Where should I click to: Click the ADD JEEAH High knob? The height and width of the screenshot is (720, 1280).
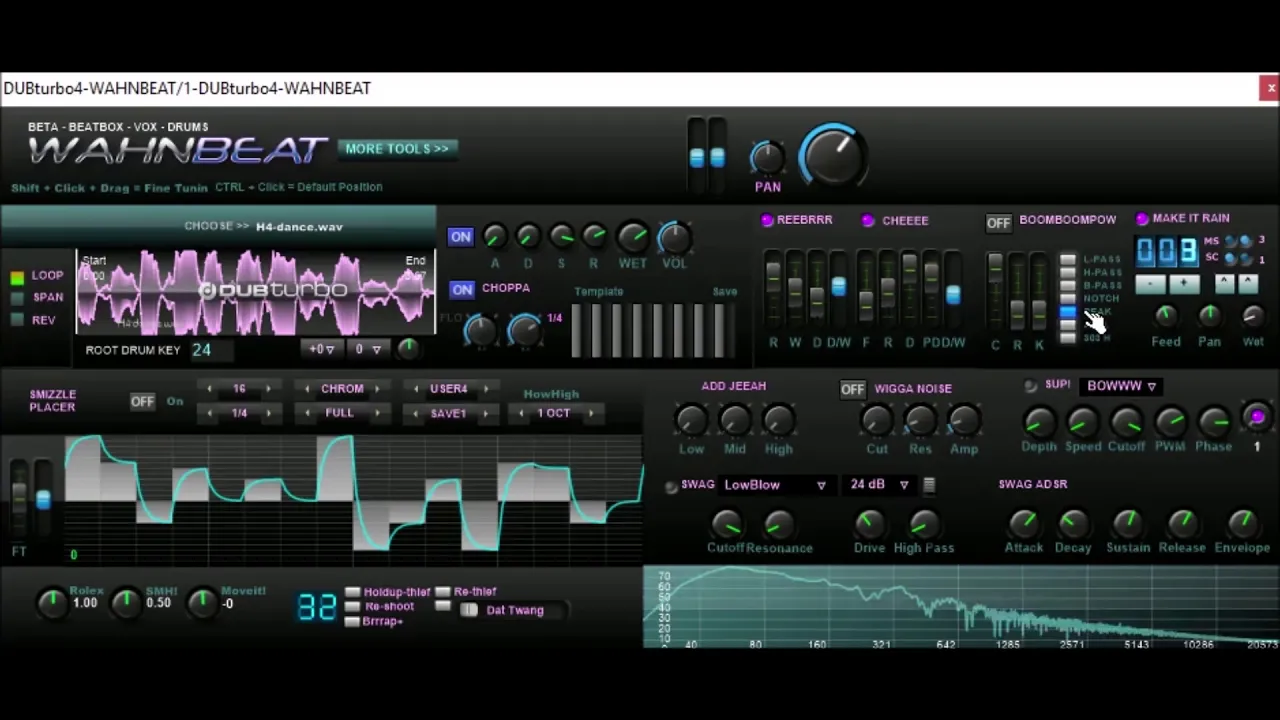tap(778, 421)
